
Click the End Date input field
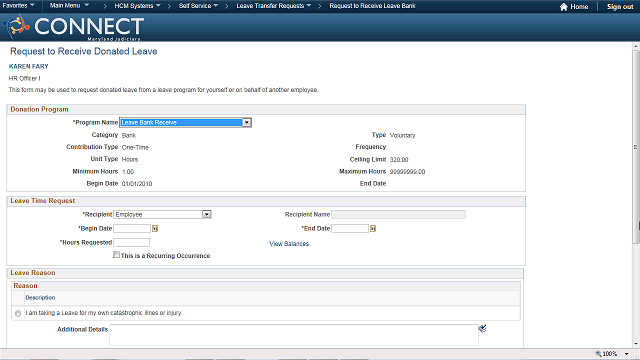click(350, 229)
